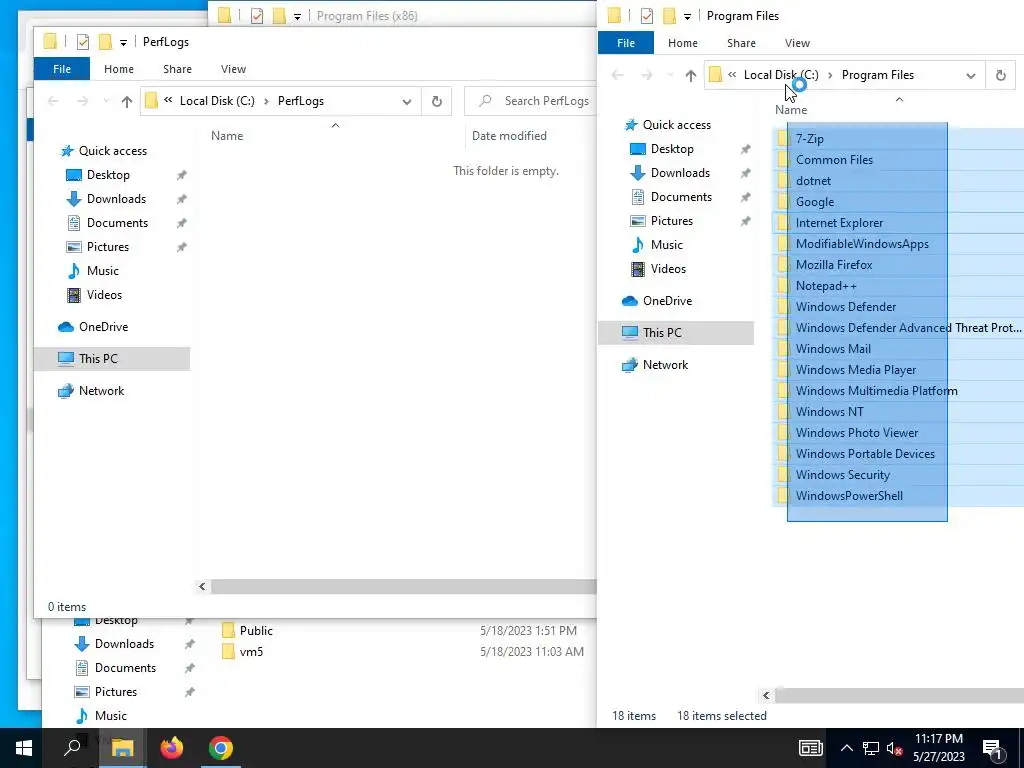Select Music in Program Files sidebar
Image resolution: width=1024 pixels, height=768 pixels.
pos(666,245)
